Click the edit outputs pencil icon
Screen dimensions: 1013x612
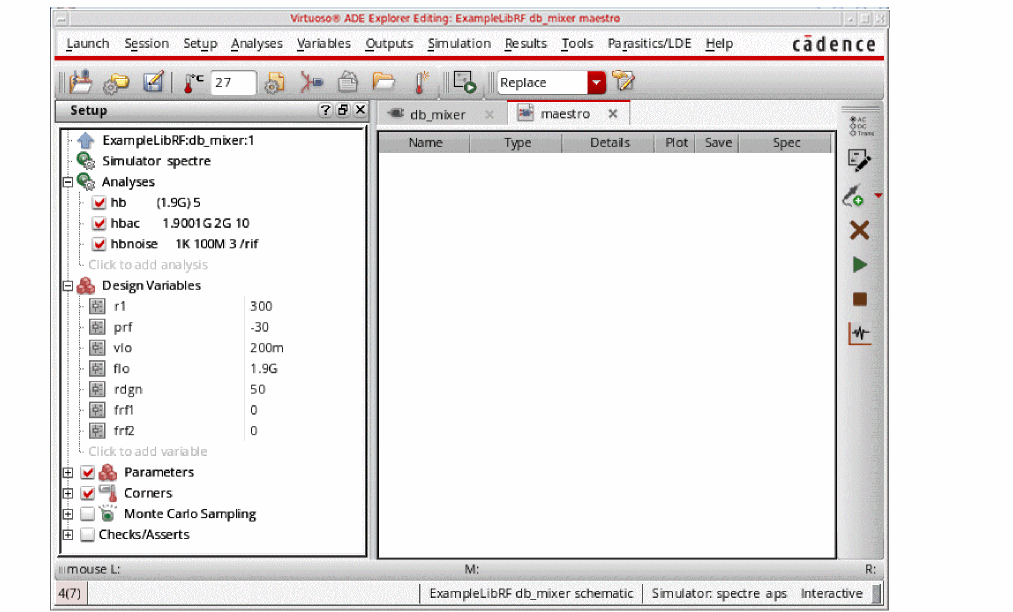[858, 158]
